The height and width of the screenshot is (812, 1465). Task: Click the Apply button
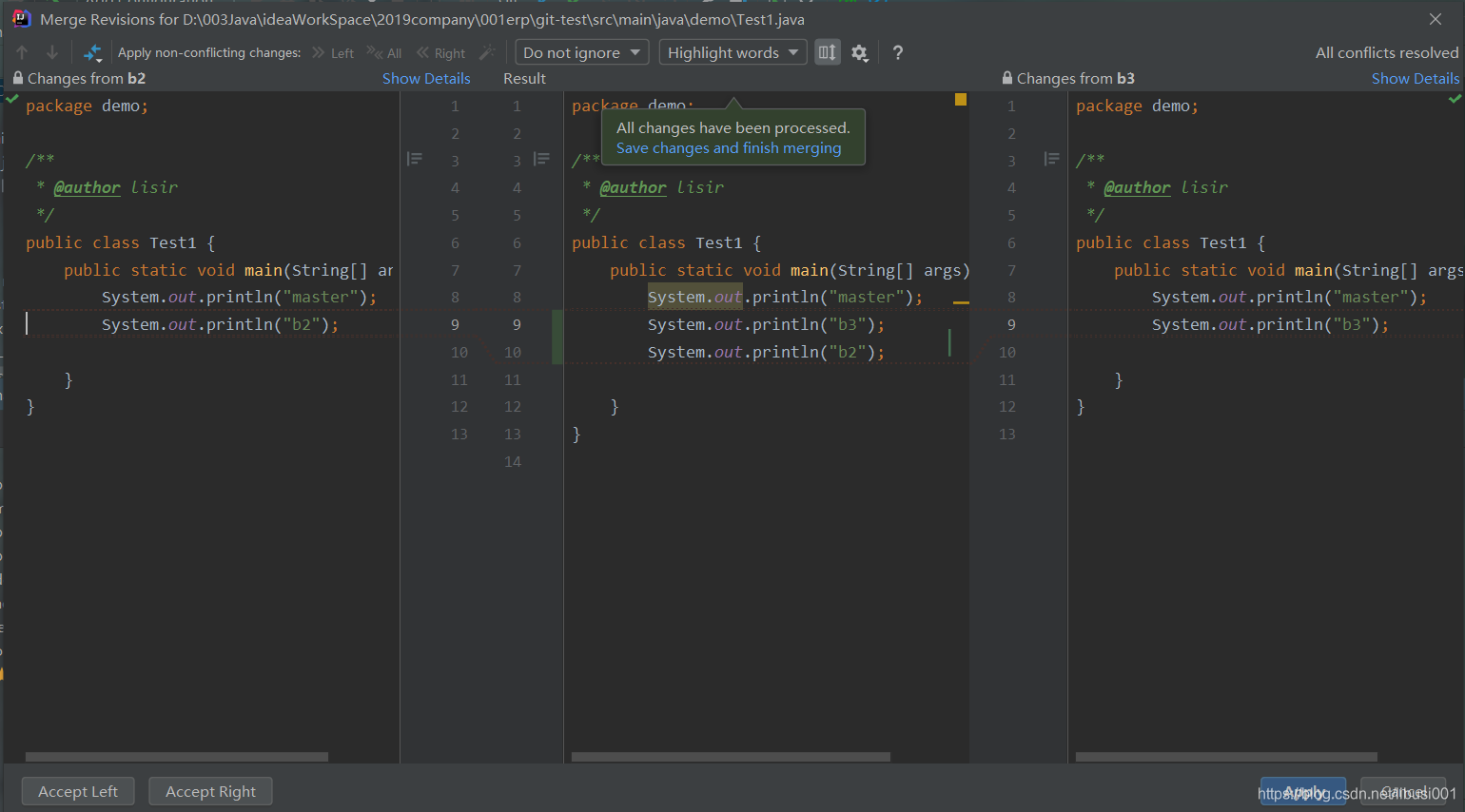click(1303, 791)
